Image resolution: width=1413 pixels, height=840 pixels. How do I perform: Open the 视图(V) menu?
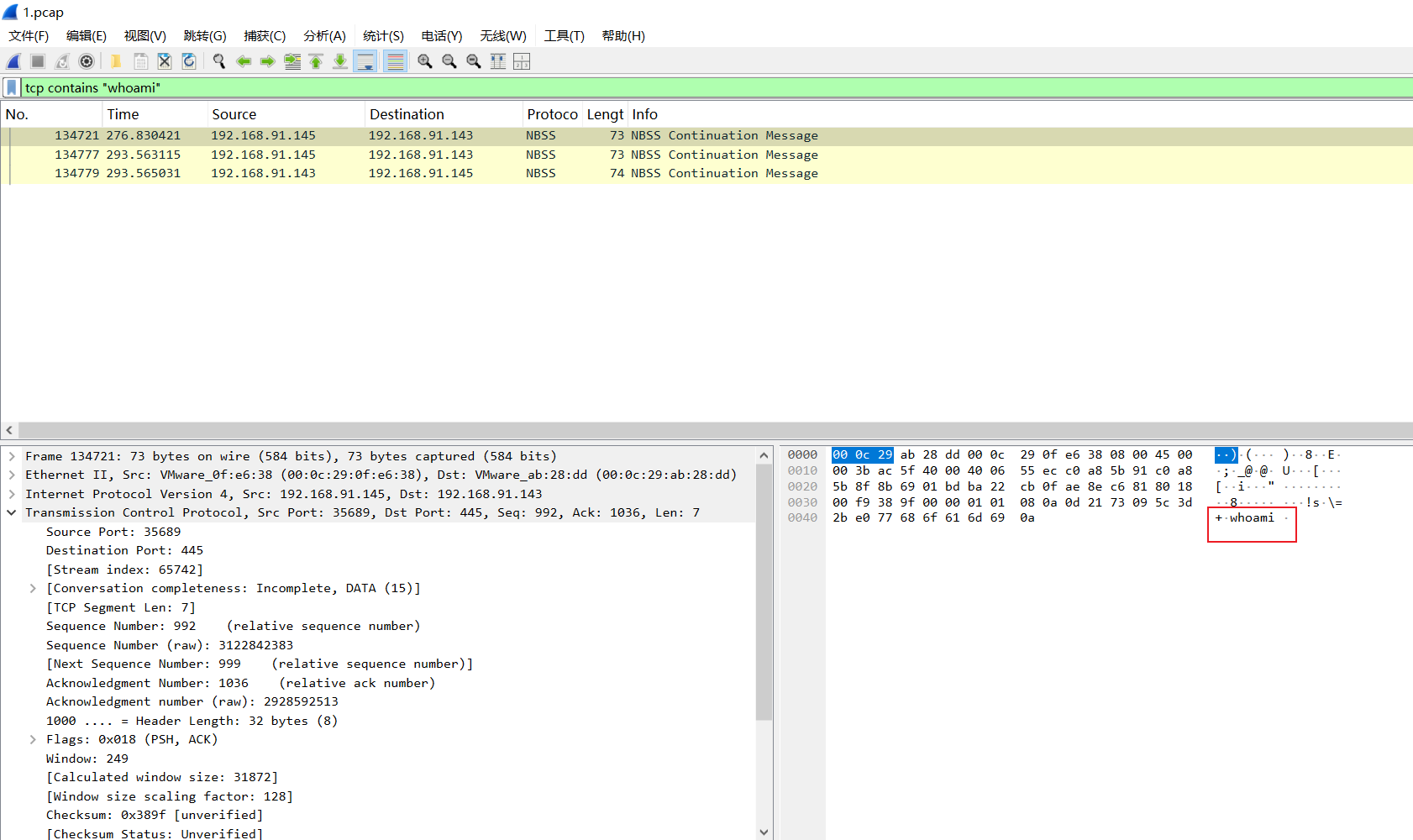(145, 36)
